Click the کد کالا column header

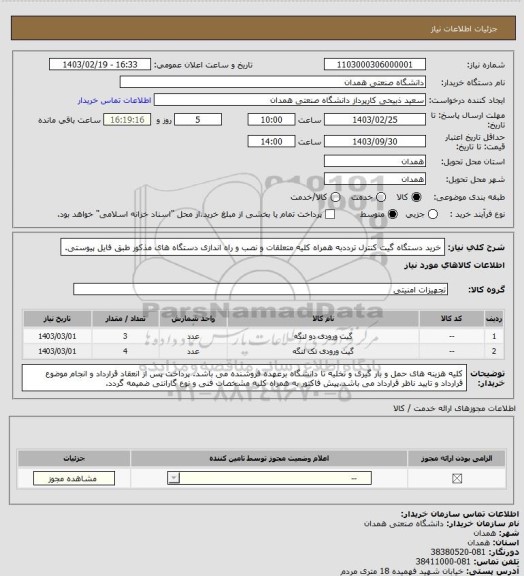pos(452,319)
